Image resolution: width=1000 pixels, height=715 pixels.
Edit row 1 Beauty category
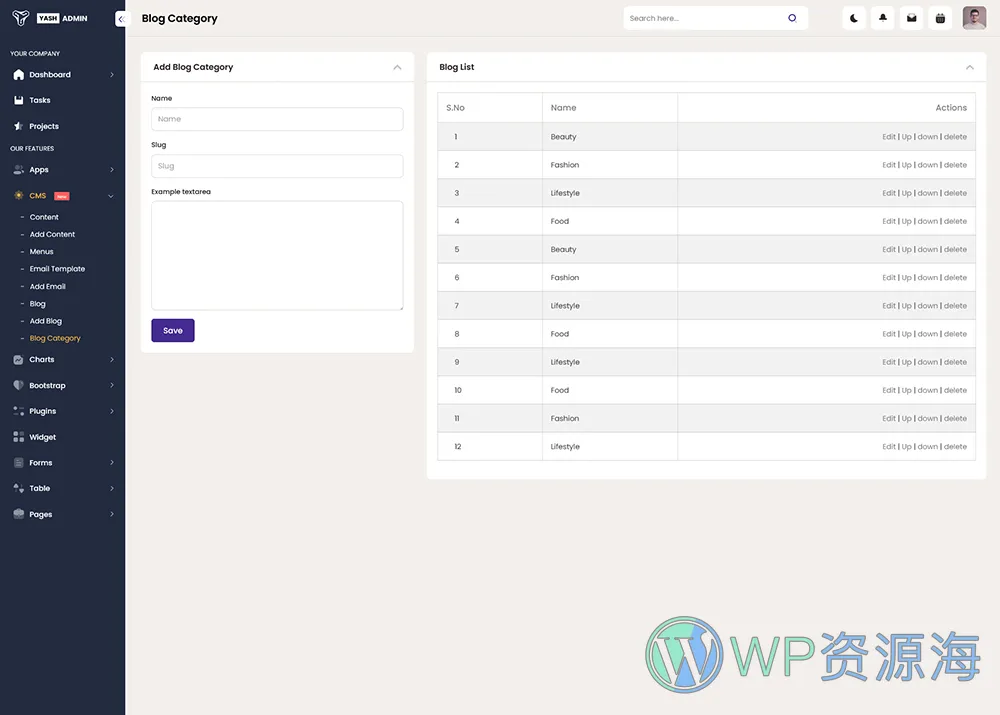(889, 136)
